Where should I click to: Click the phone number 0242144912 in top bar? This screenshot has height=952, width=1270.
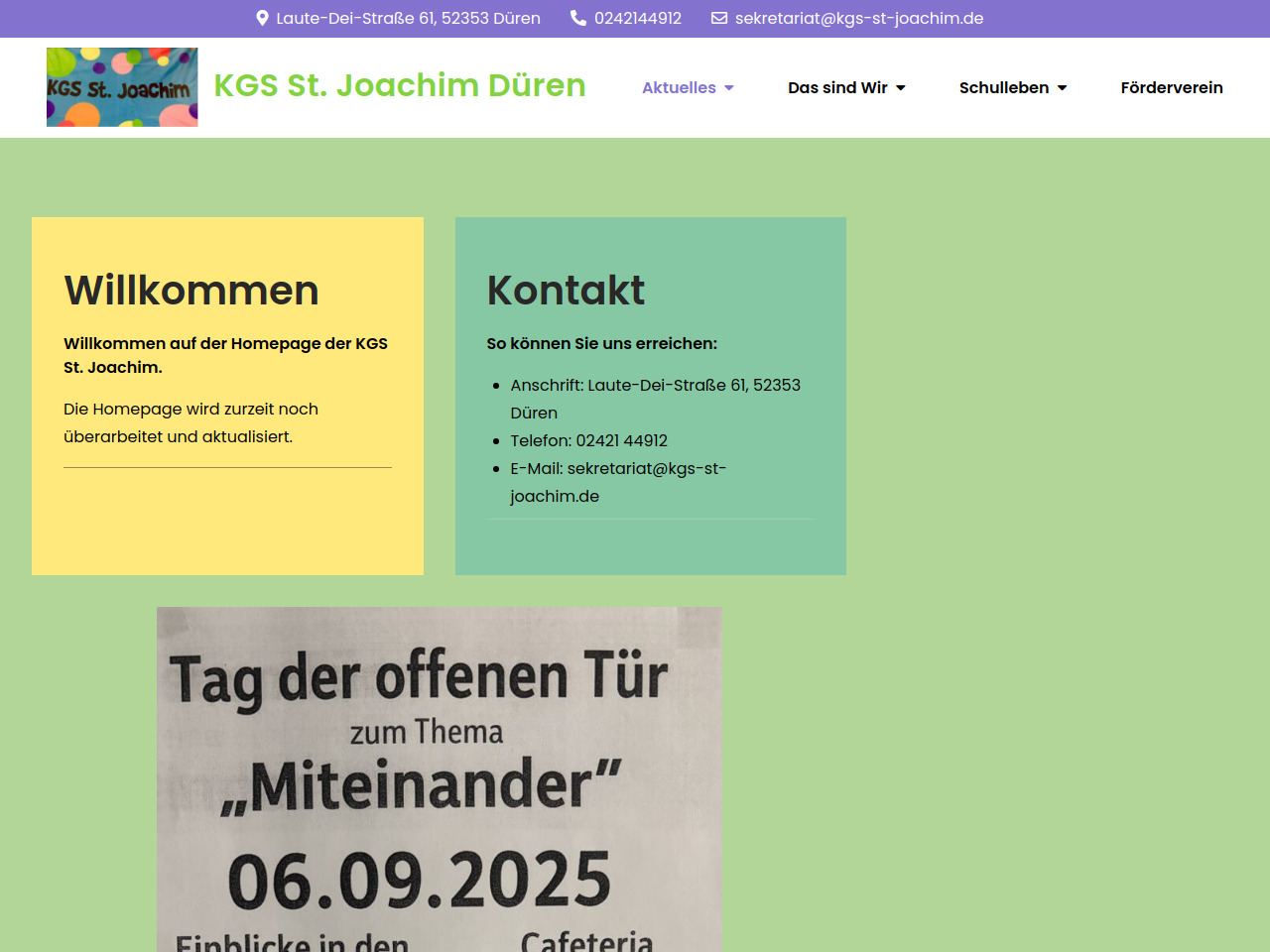pos(638,18)
